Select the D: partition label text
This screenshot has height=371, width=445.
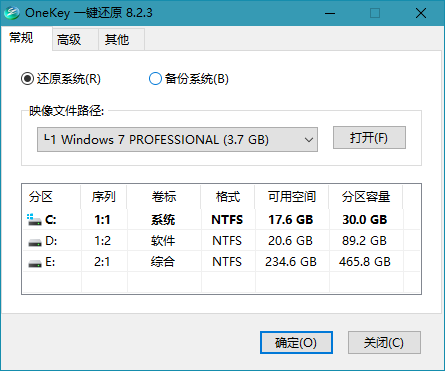tap(51, 241)
